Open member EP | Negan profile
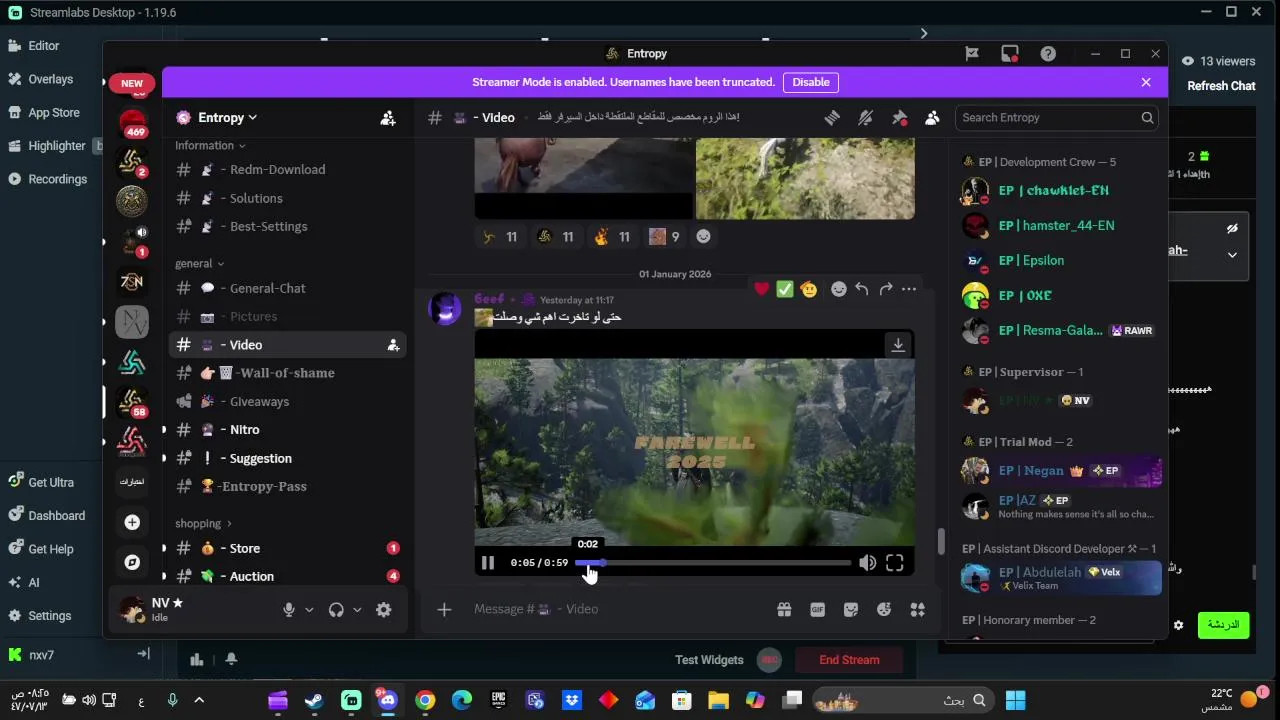This screenshot has width=1280, height=720. pos(1060,470)
